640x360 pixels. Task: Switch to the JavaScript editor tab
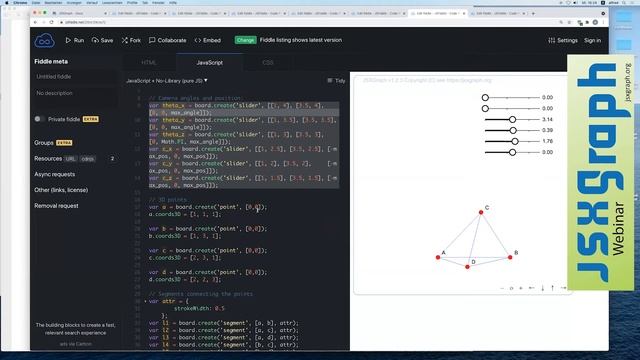click(209, 62)
